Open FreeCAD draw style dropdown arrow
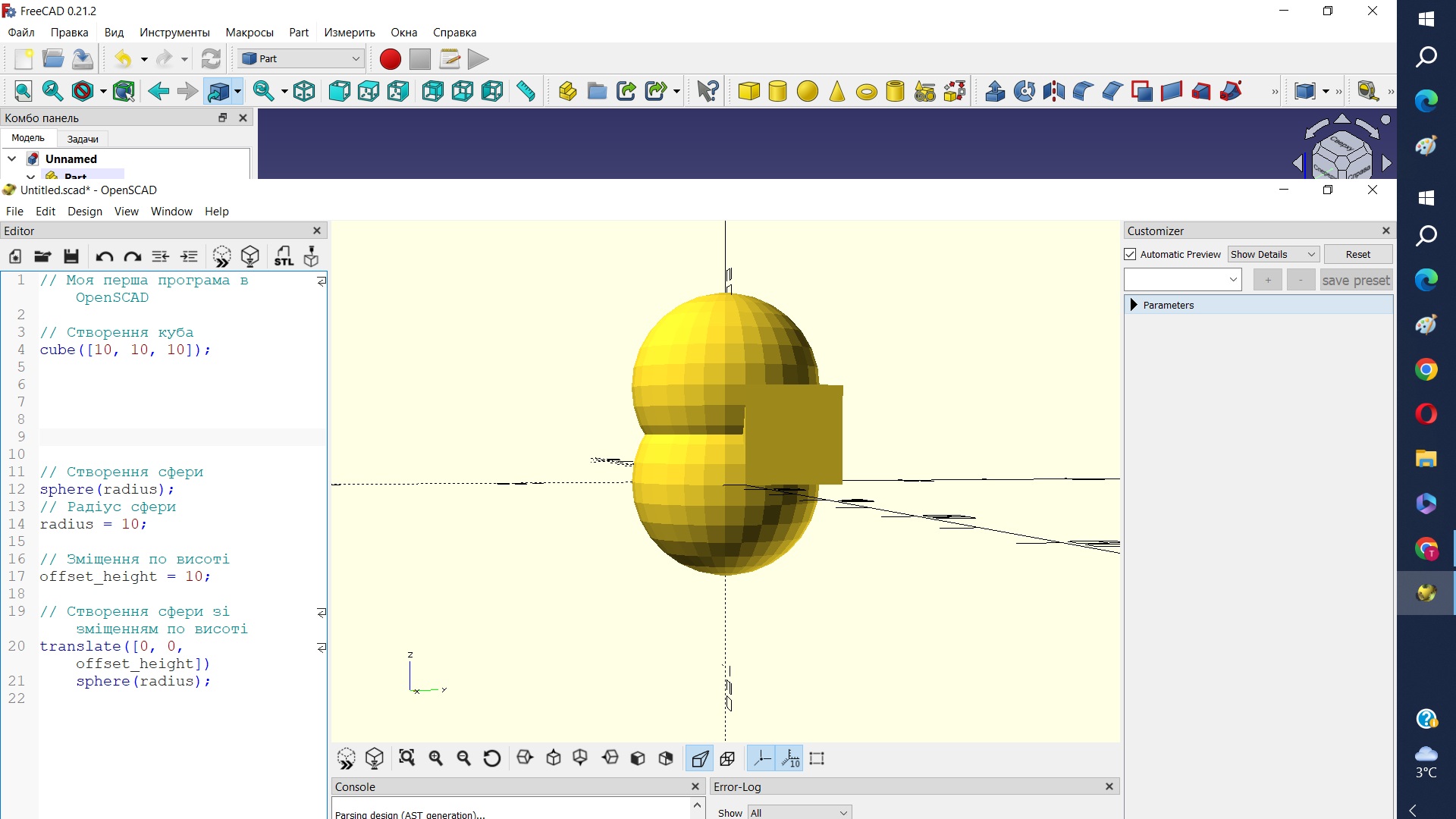The width and height of the screenshot is (1456, 819). tap(103, 92)
